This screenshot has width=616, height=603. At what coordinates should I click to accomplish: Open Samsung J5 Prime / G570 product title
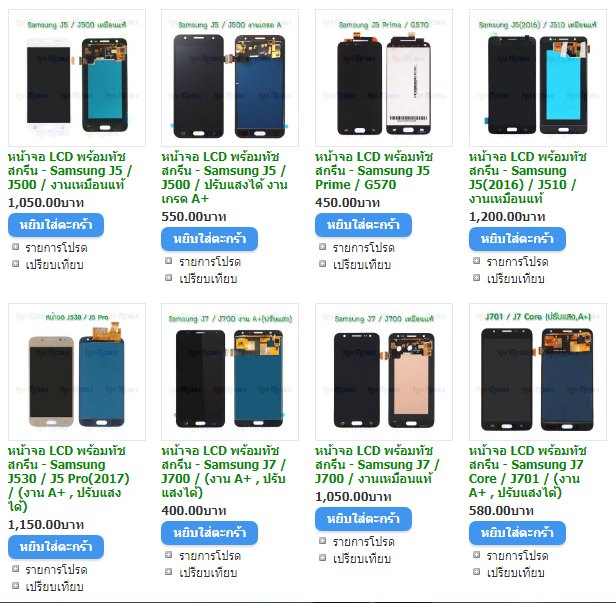(373, 171)
